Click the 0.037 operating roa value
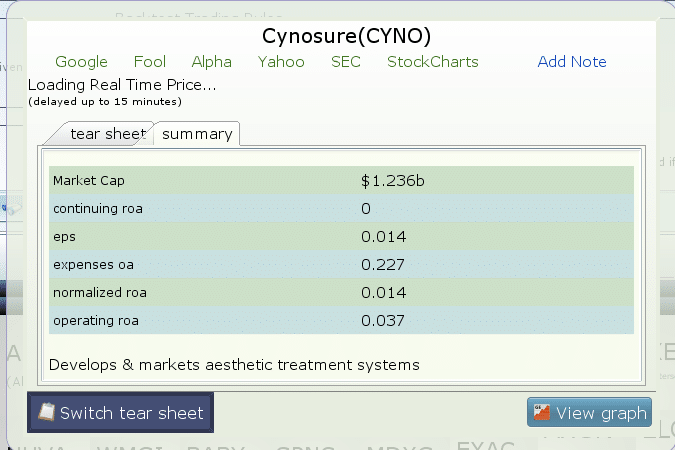This screenshot has height=450, width=675. (383, 320)
